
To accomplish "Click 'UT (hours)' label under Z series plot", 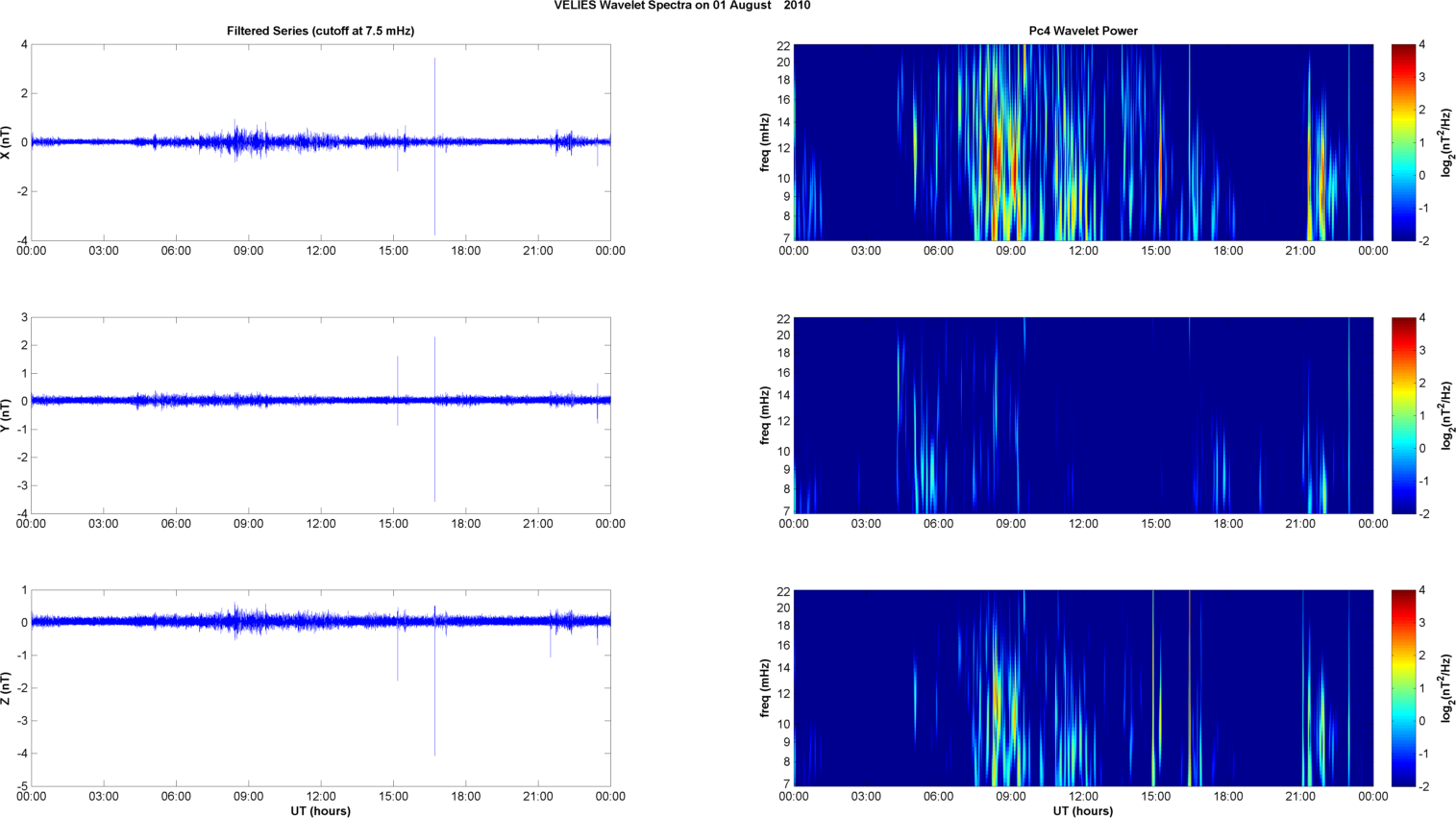I will click(x=321, y=811).
